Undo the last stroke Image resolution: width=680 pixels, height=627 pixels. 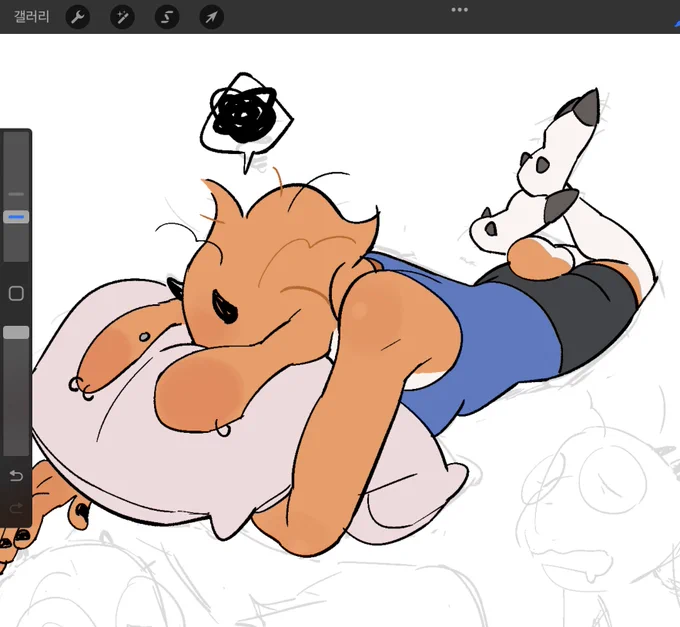[x=16, y=476]
